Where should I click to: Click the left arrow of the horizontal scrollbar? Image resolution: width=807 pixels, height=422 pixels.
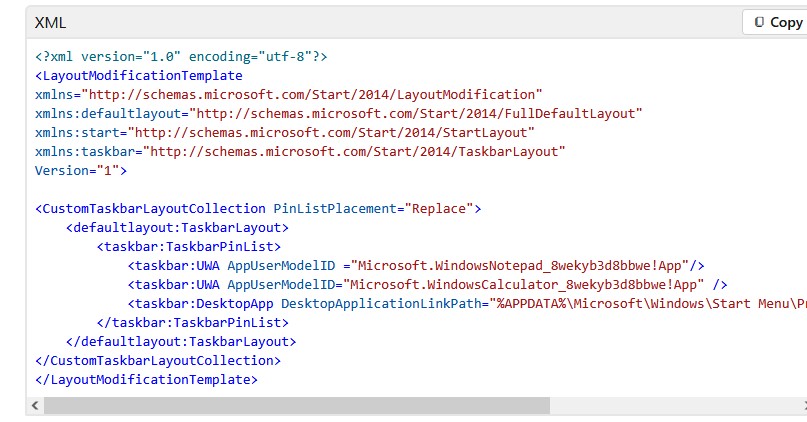(35, 406)
